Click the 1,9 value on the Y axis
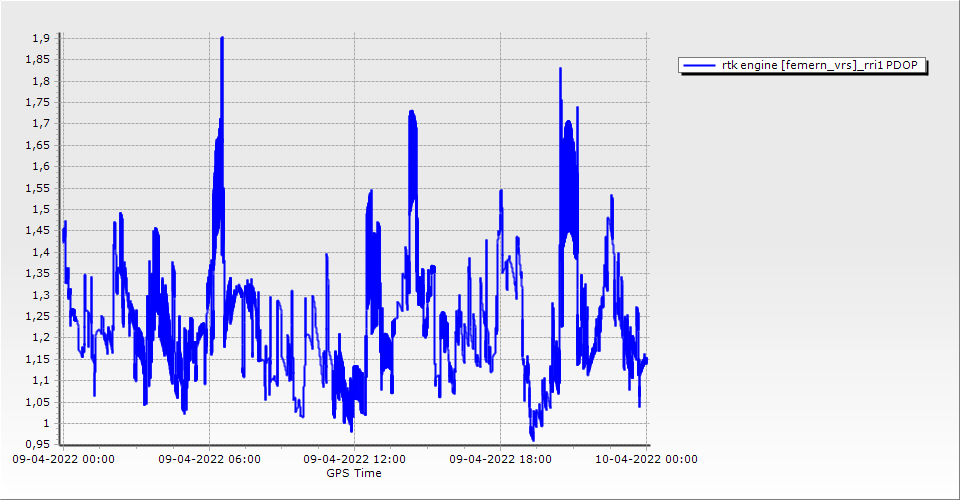The height and width of the screenshot is (500, 960). (40, 38)
